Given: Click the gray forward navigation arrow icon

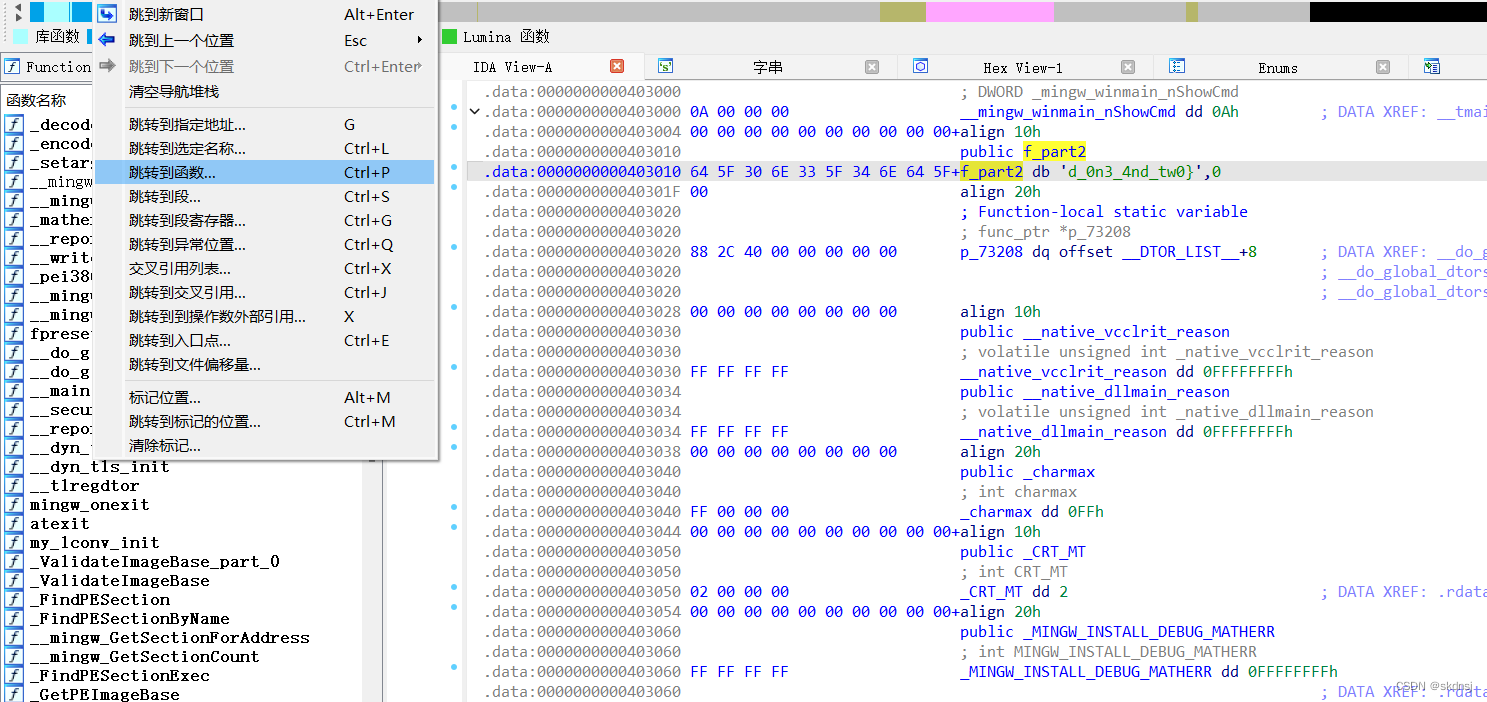Looking at the screenshot, I should click(x=106, y=66).
